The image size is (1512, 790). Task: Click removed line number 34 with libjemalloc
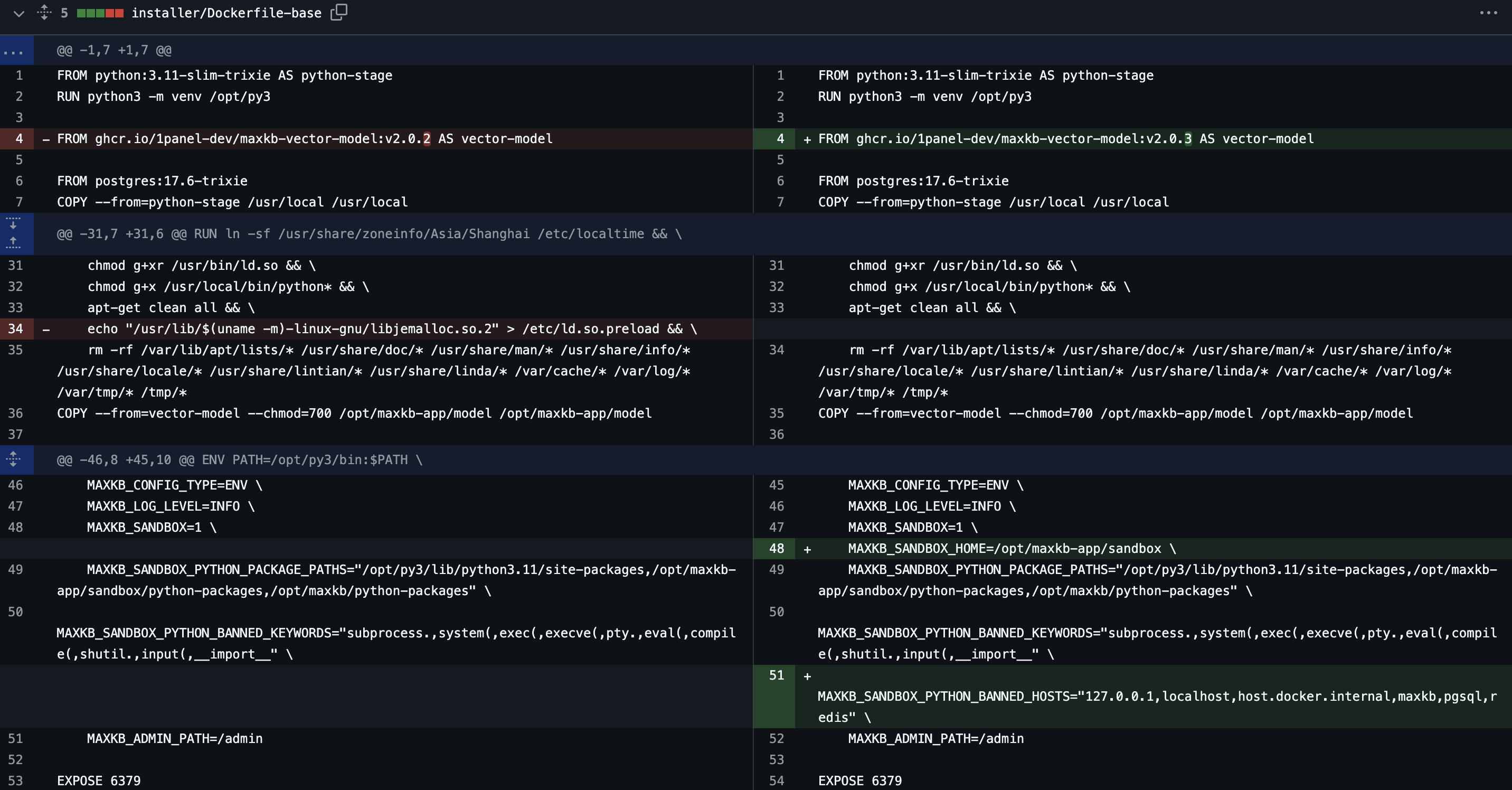tap(16, 328)
